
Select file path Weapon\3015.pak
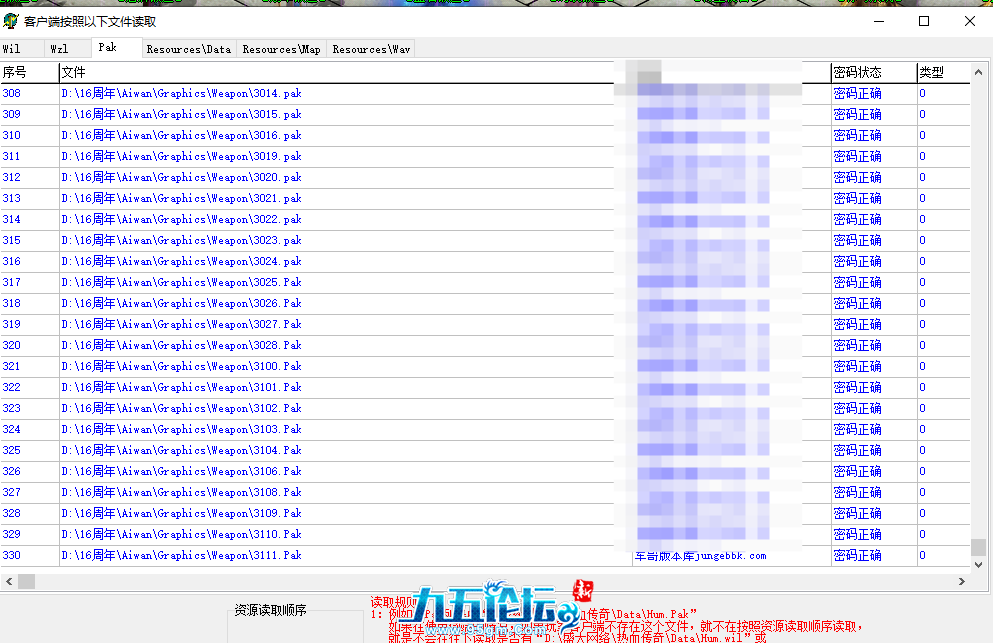pyautogui.click(x=181, y=115)
